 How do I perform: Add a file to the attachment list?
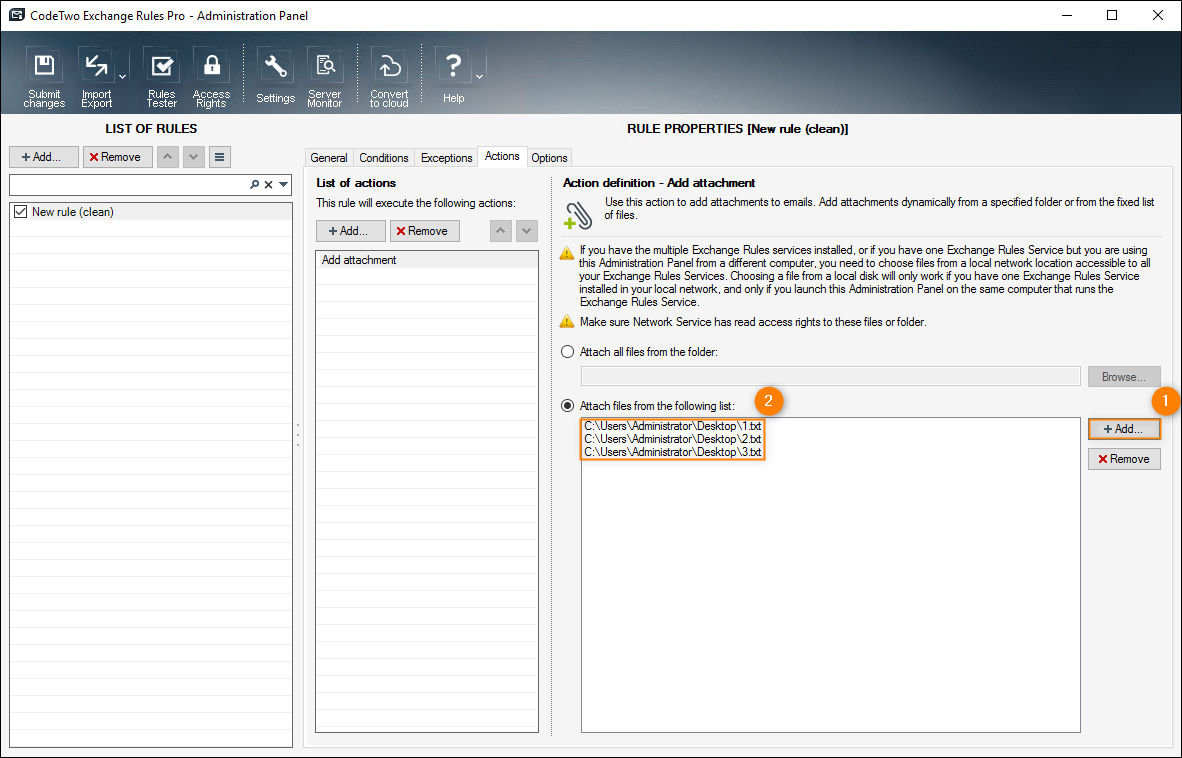point(1124,429)
